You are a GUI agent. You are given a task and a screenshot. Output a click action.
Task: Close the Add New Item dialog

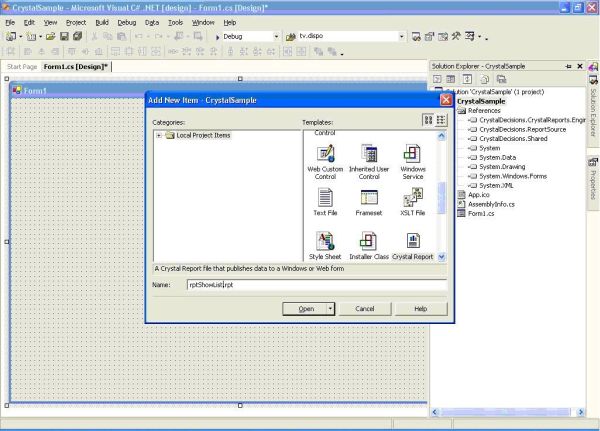(x=446, y=100)
